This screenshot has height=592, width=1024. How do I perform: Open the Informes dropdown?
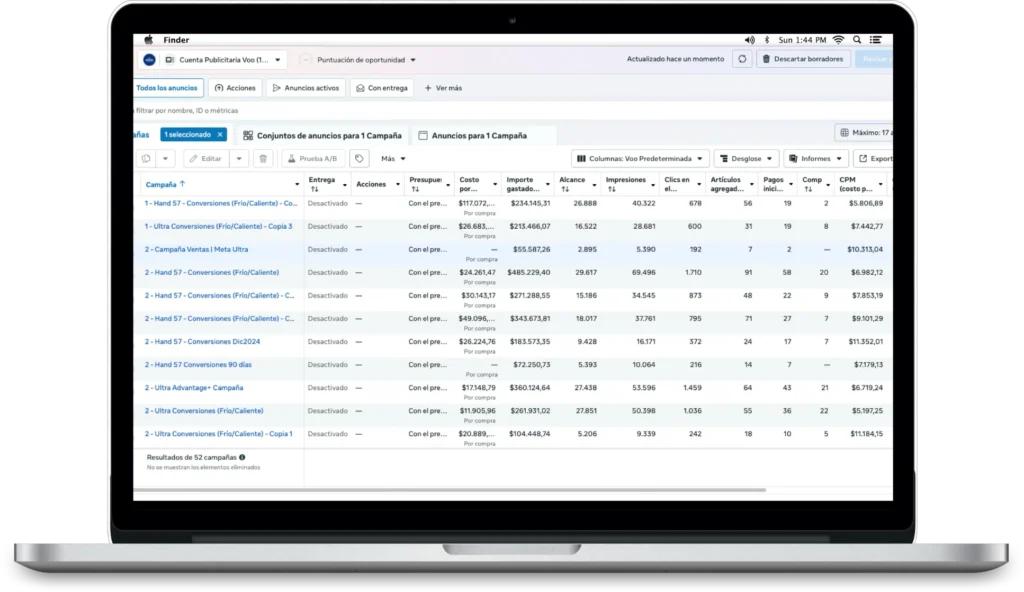pyautogui.click(x=816, y=158)
